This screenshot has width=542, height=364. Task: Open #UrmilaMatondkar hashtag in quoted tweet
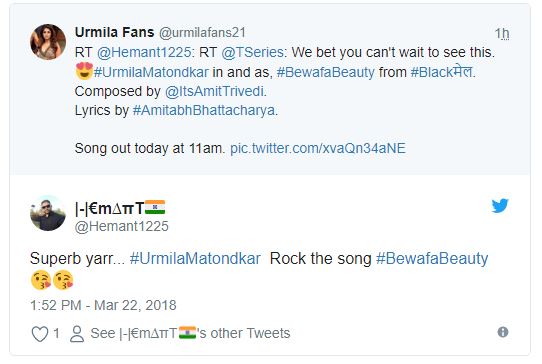click(151, 72)
